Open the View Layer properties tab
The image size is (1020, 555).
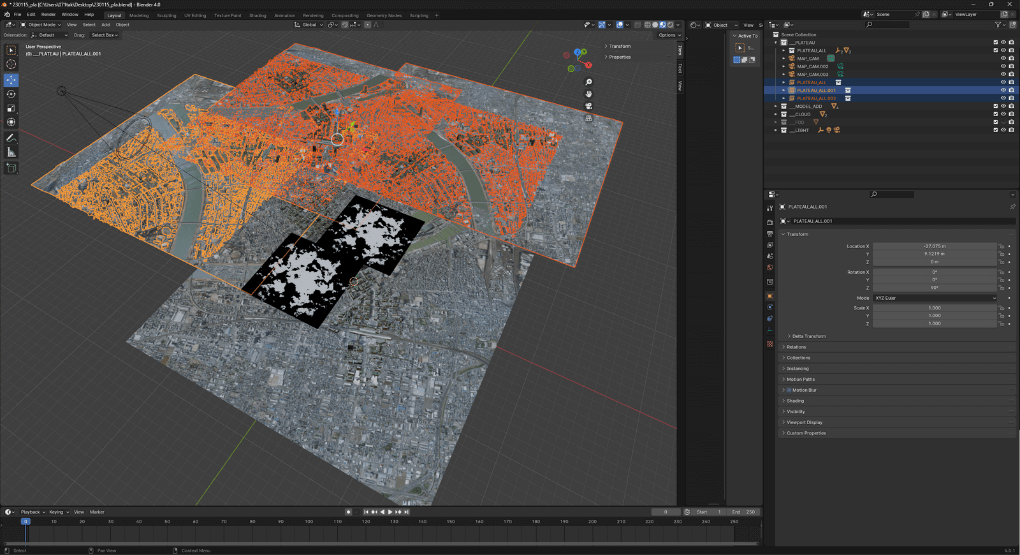[x=770, y=245]
